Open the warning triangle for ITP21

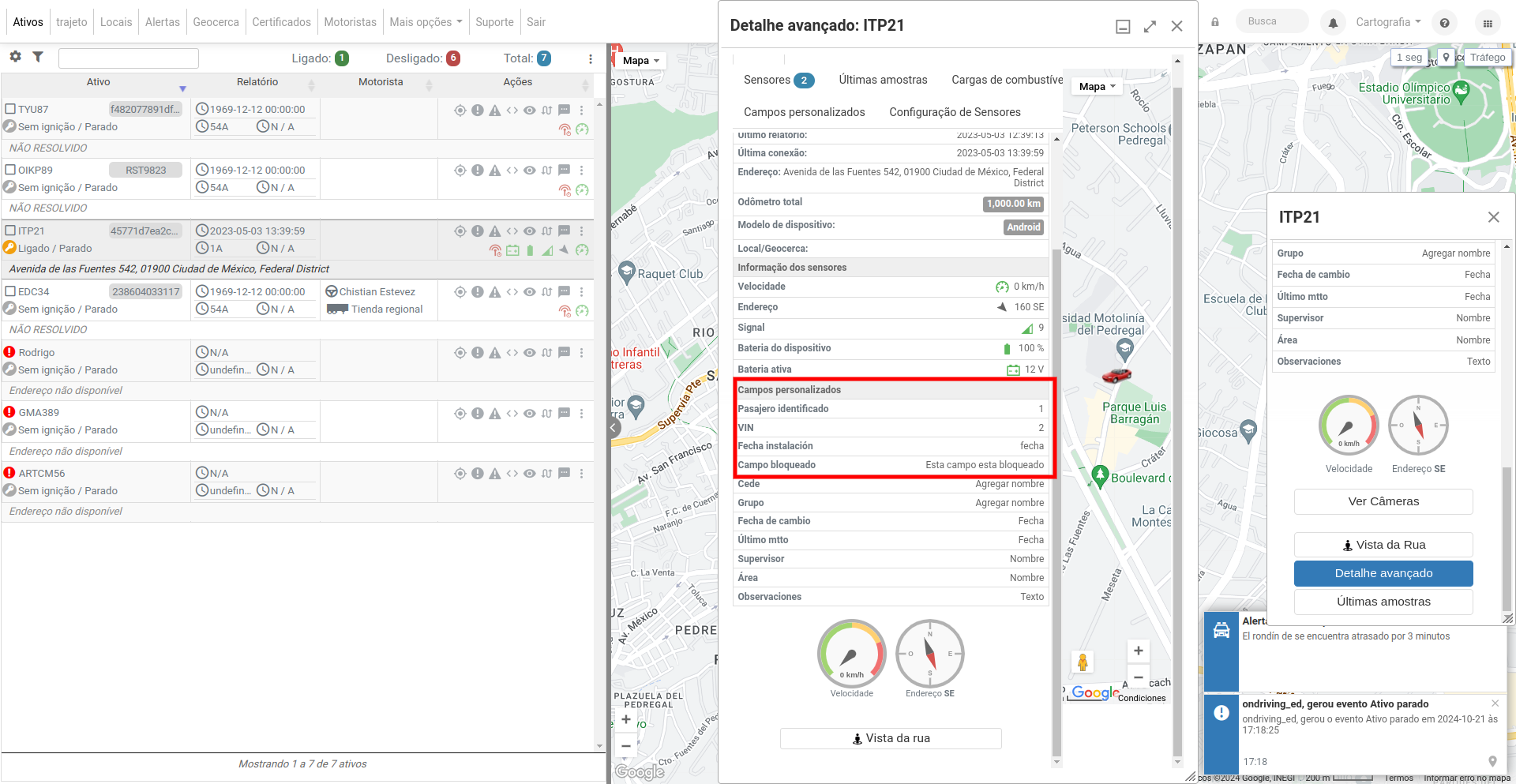tap(495, 231)
